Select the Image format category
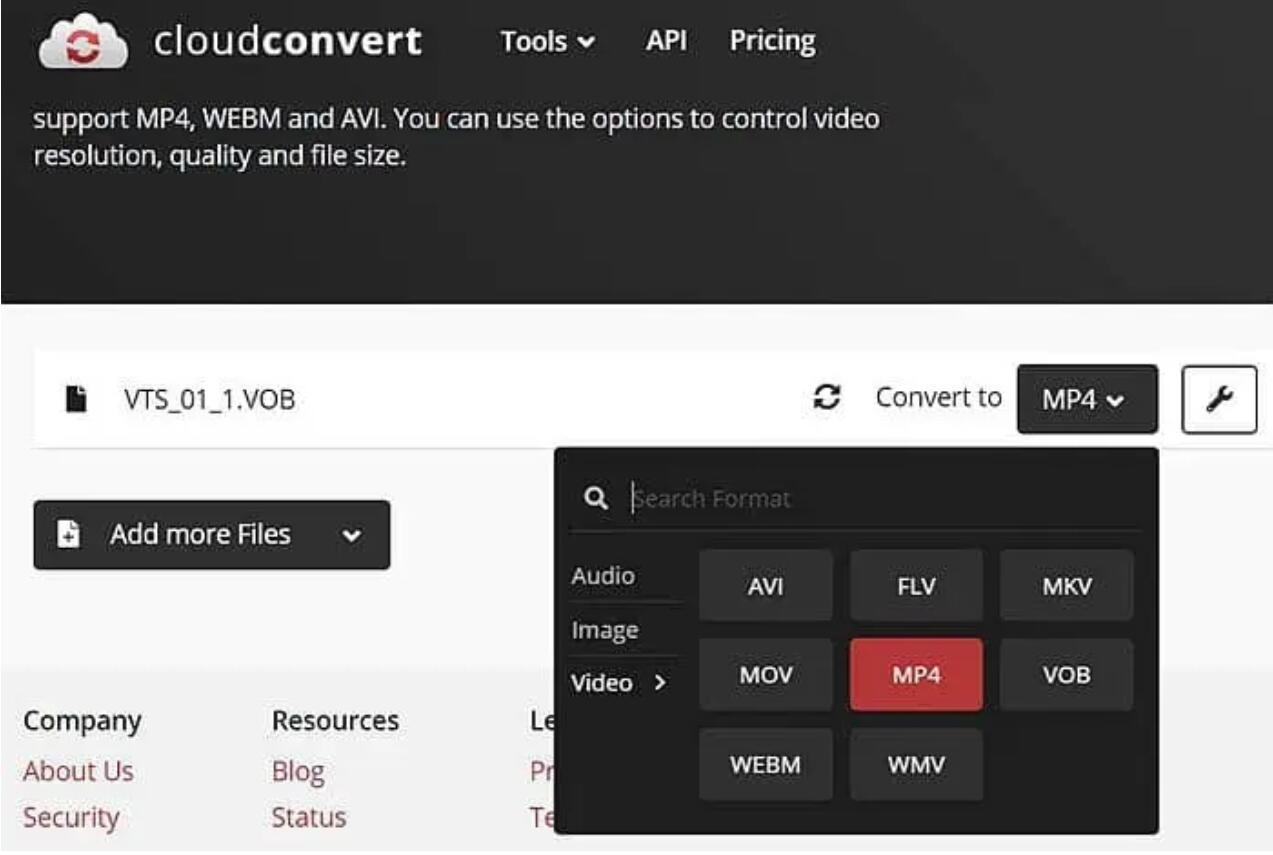Image resolution: width=1273 pixels, height=855 pixels. point(605,630)
